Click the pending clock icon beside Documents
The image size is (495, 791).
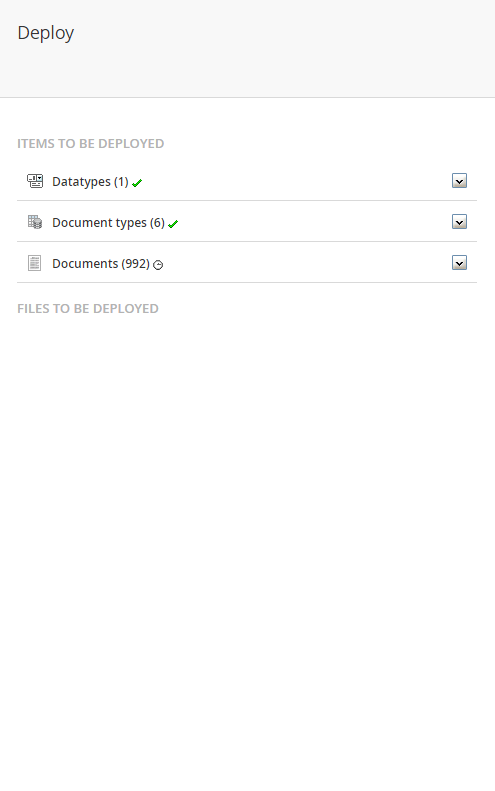(x=158, y=265)
